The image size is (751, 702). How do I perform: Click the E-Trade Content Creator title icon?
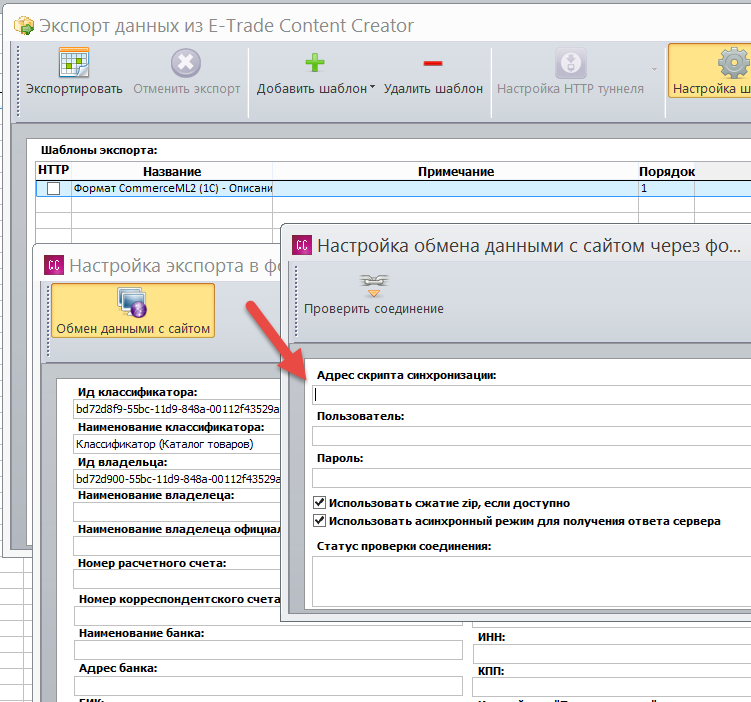pos(24,25)
